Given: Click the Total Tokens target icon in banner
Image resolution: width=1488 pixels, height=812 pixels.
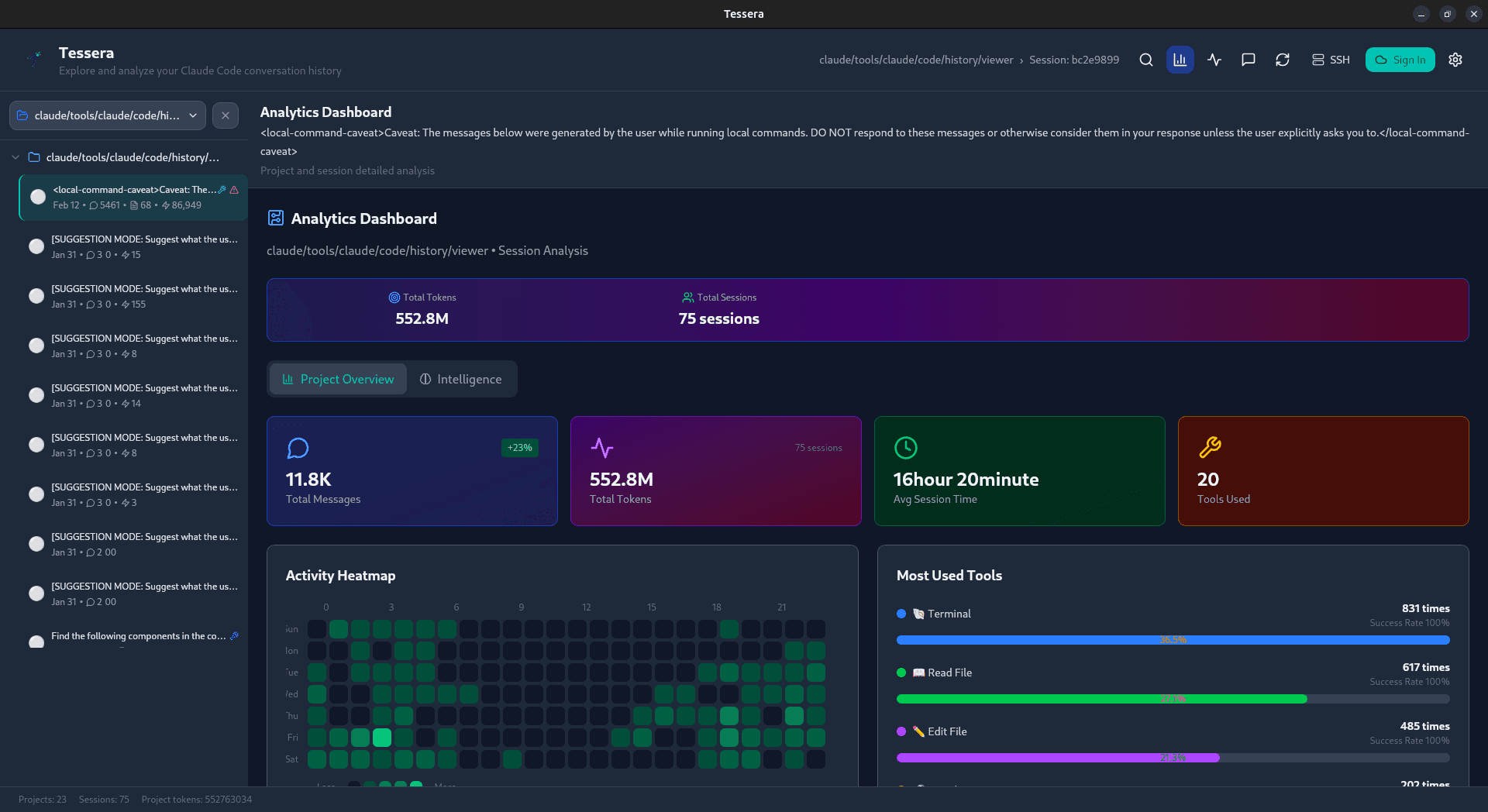Looking at the screenshot, I should coord(394,298).
